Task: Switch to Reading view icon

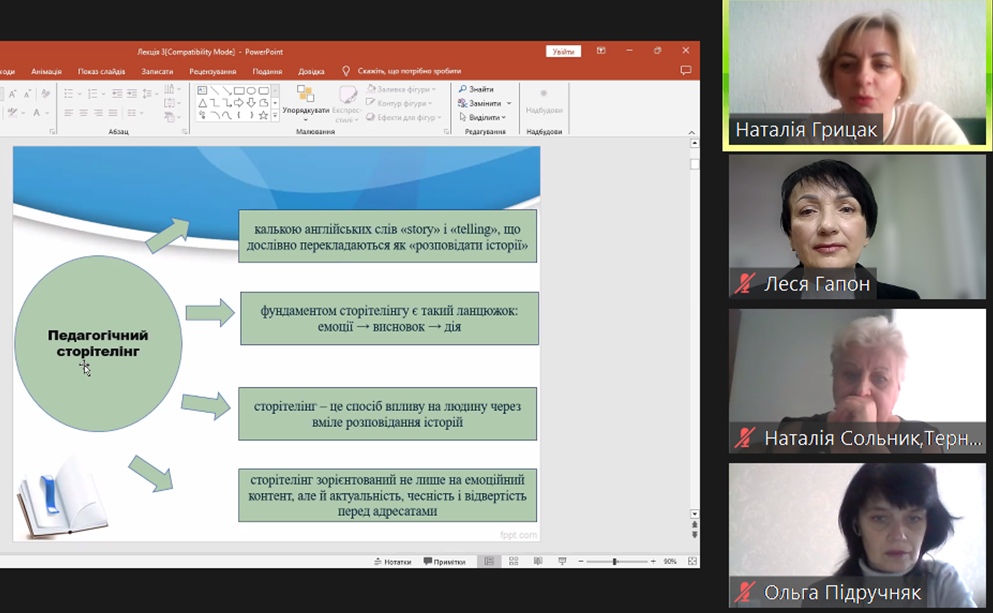Action: pos(537,561)
